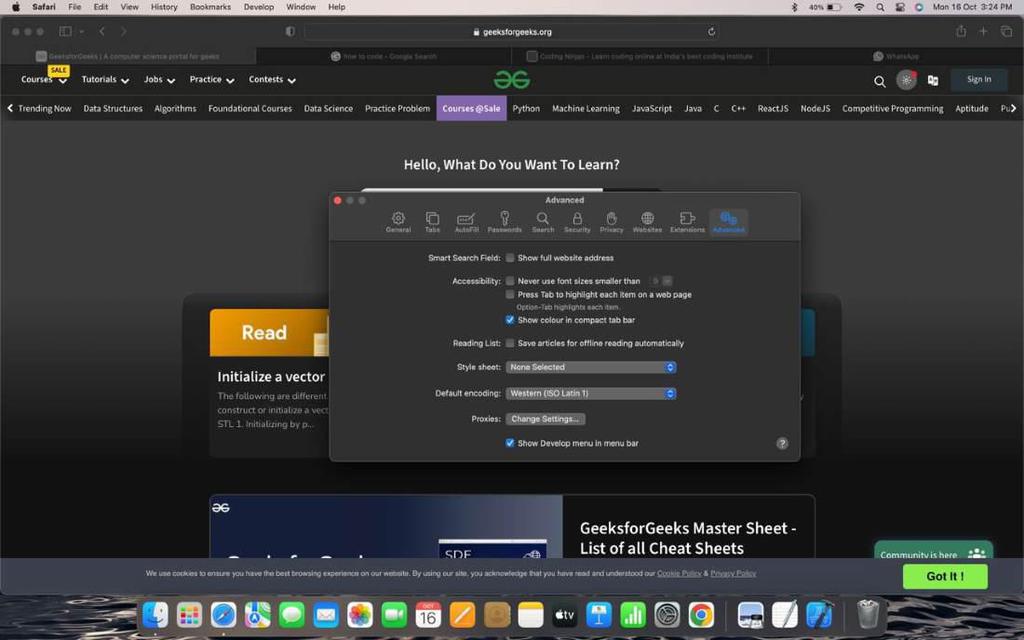The height and width of the screenshot is (640, 1024).
Task: Open the Extensions preferences pane
Action: coord(687,222)
